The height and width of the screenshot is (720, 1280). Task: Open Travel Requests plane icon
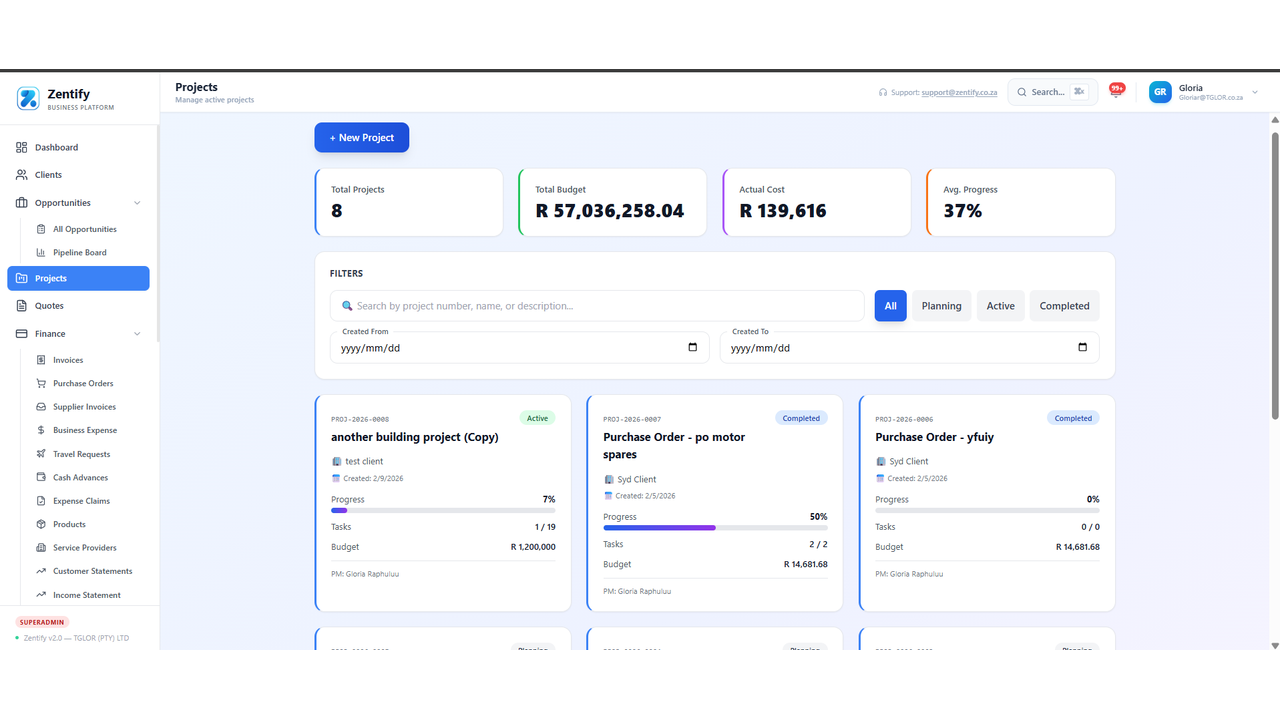pyautogui.click(x=41, y=454)
